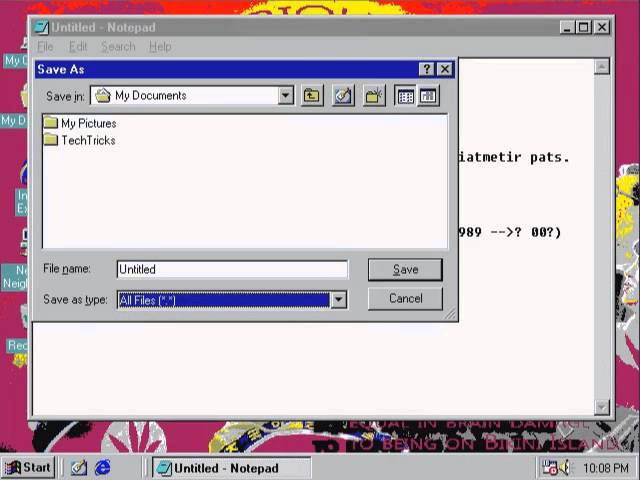Click the text 'iatmetir pats.' in Notepad

(514, 157)
